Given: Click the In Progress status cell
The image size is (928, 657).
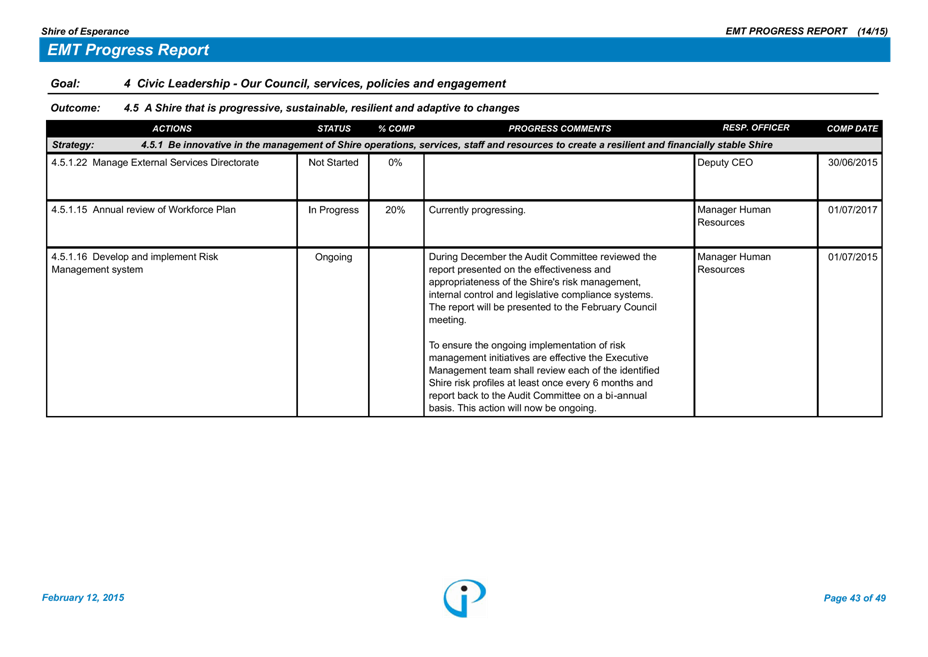Looking at the screenshot, I should tap(333, 210).
